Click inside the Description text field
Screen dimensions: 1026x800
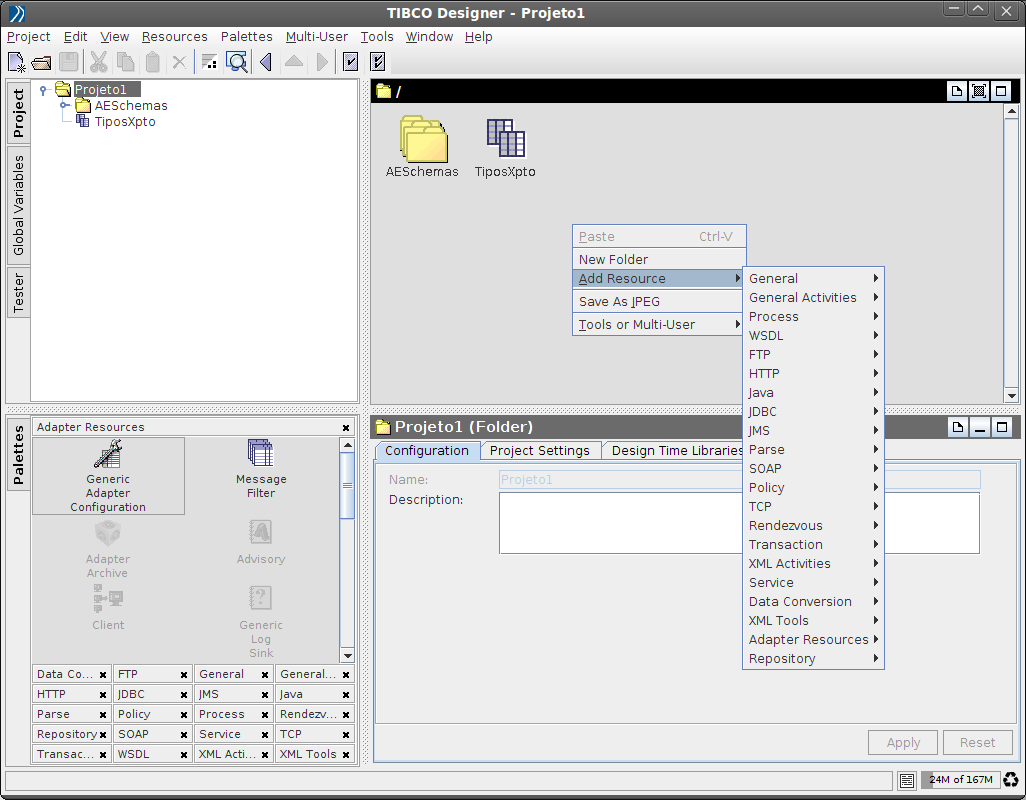[x=738, y=522]
